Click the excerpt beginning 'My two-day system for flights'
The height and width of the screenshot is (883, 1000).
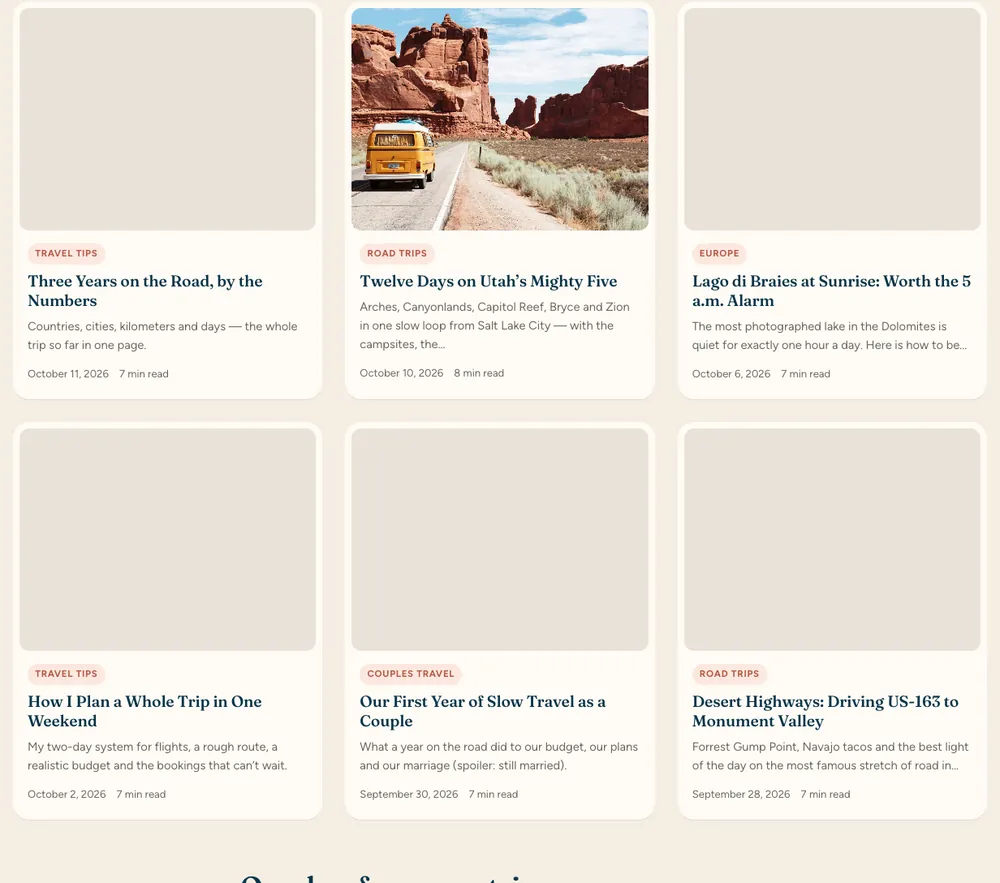tap(158, 755)
